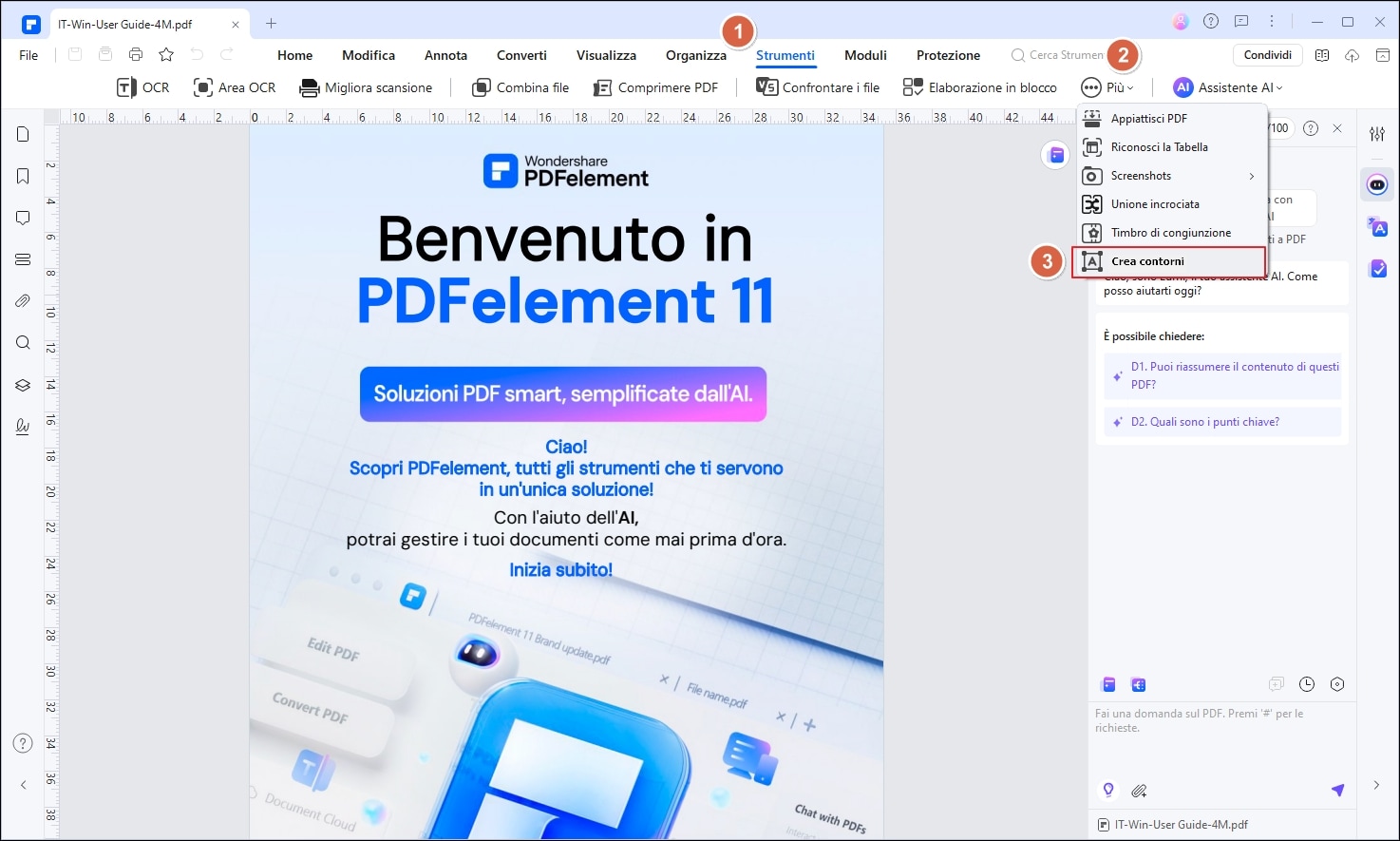
Task: Open the Visualizza tab
Action: [606, 55]
